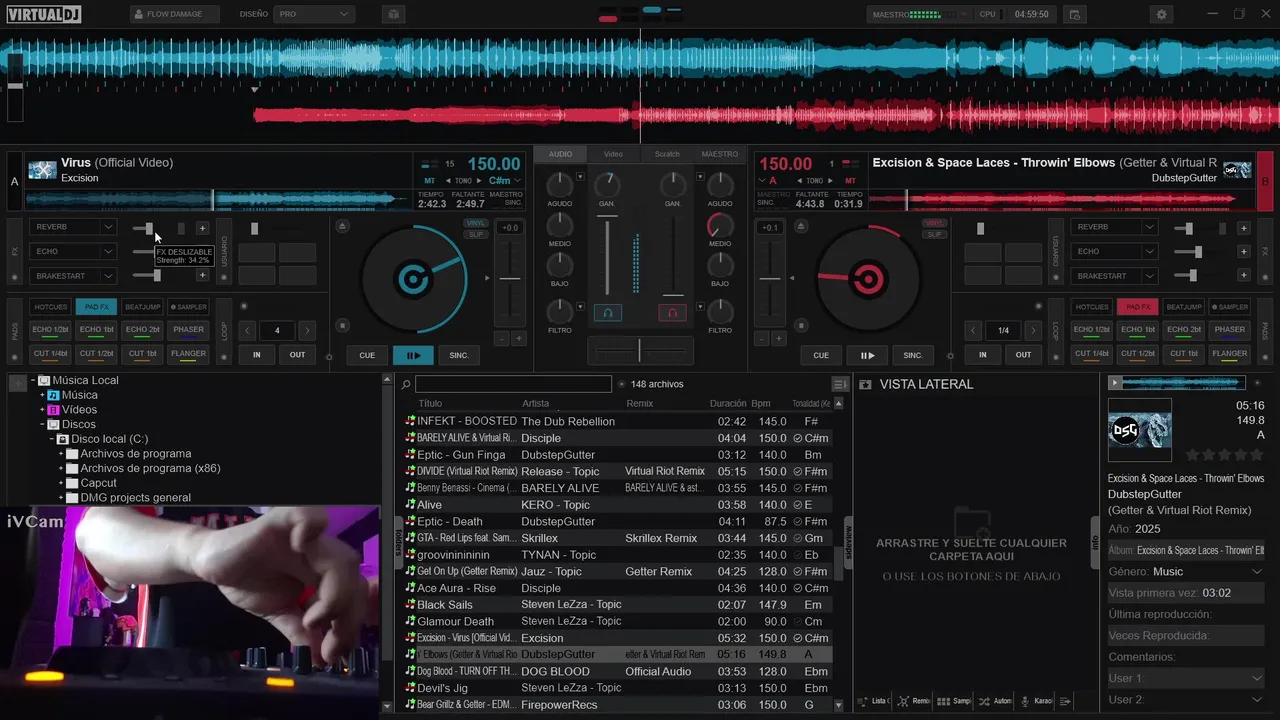Open the PRO layout dropdown
Viewport: 1280px width, 720px height.
pos(314,14)
